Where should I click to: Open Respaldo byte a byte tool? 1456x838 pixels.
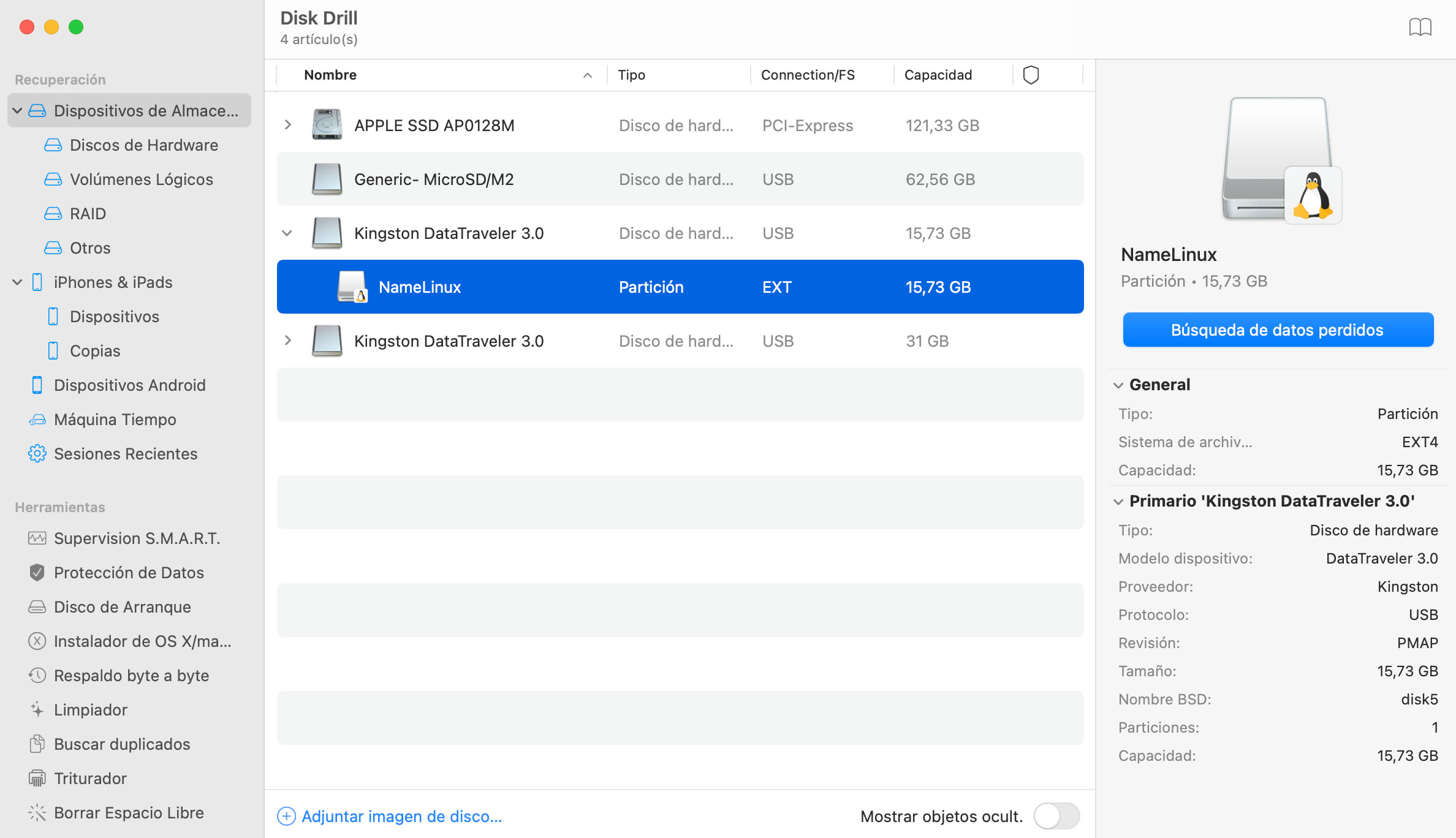131,675
